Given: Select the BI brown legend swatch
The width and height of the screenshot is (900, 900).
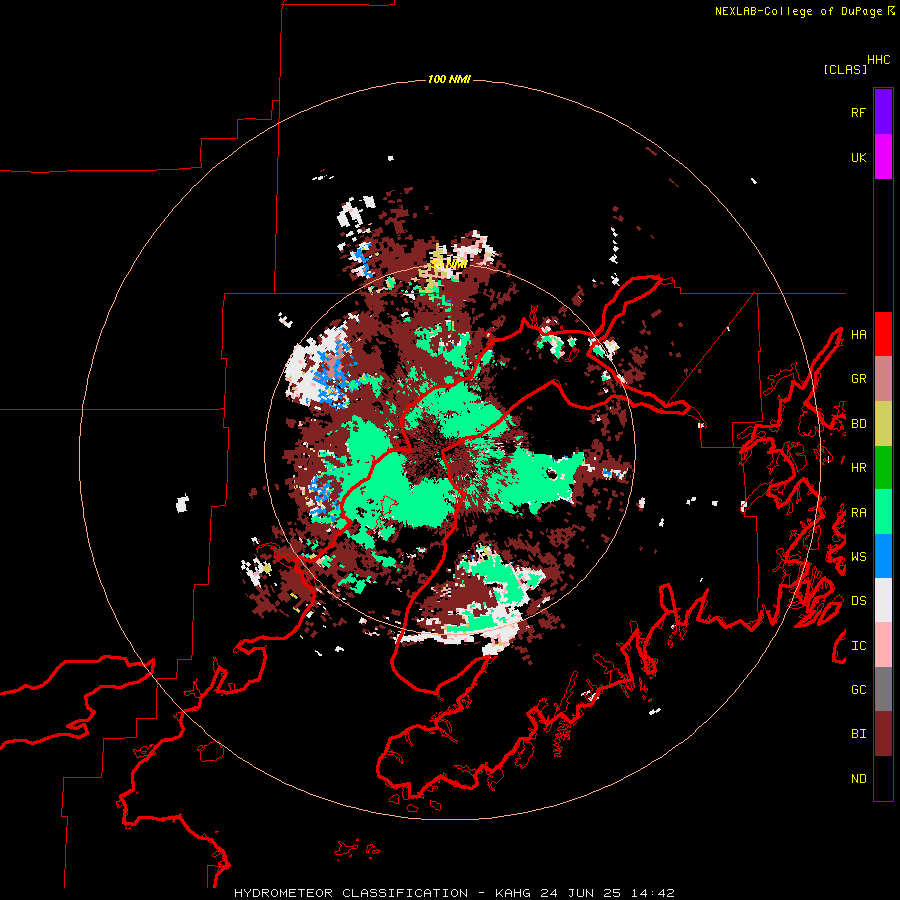Looking at the screenshot, I should 883,734.
